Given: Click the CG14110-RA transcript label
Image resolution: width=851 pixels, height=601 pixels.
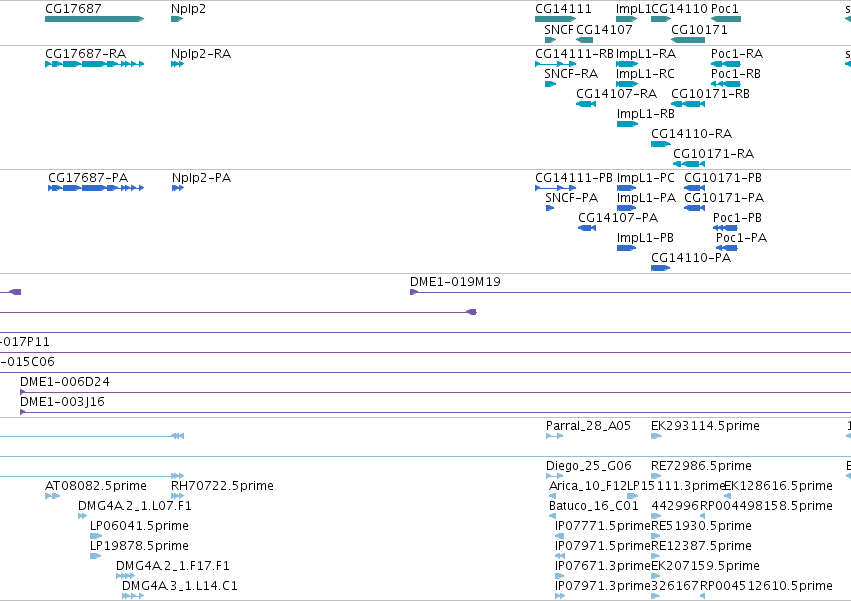Looking at the screenshot, I should pyautogui.click(x=691, y=134).
